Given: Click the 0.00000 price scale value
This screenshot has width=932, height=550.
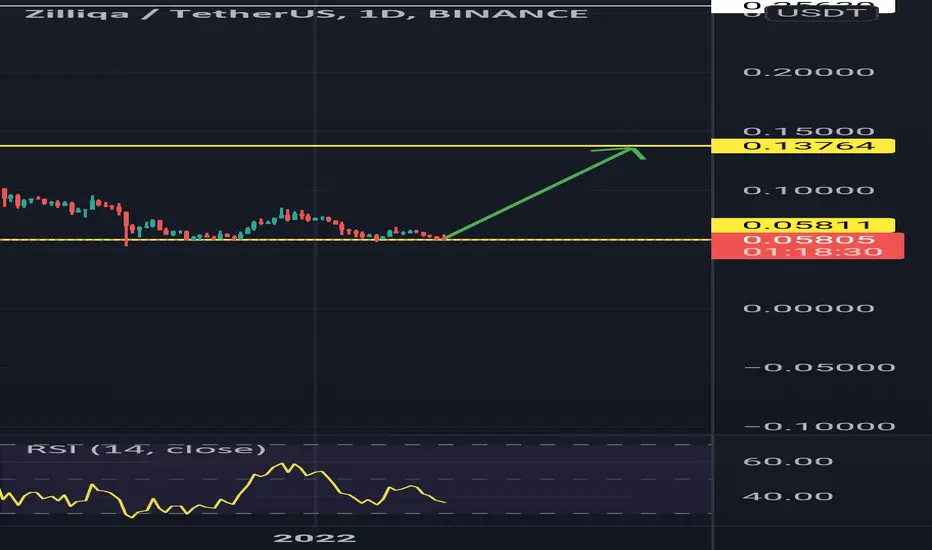Looking at the screenshot, I should [809, 308].
